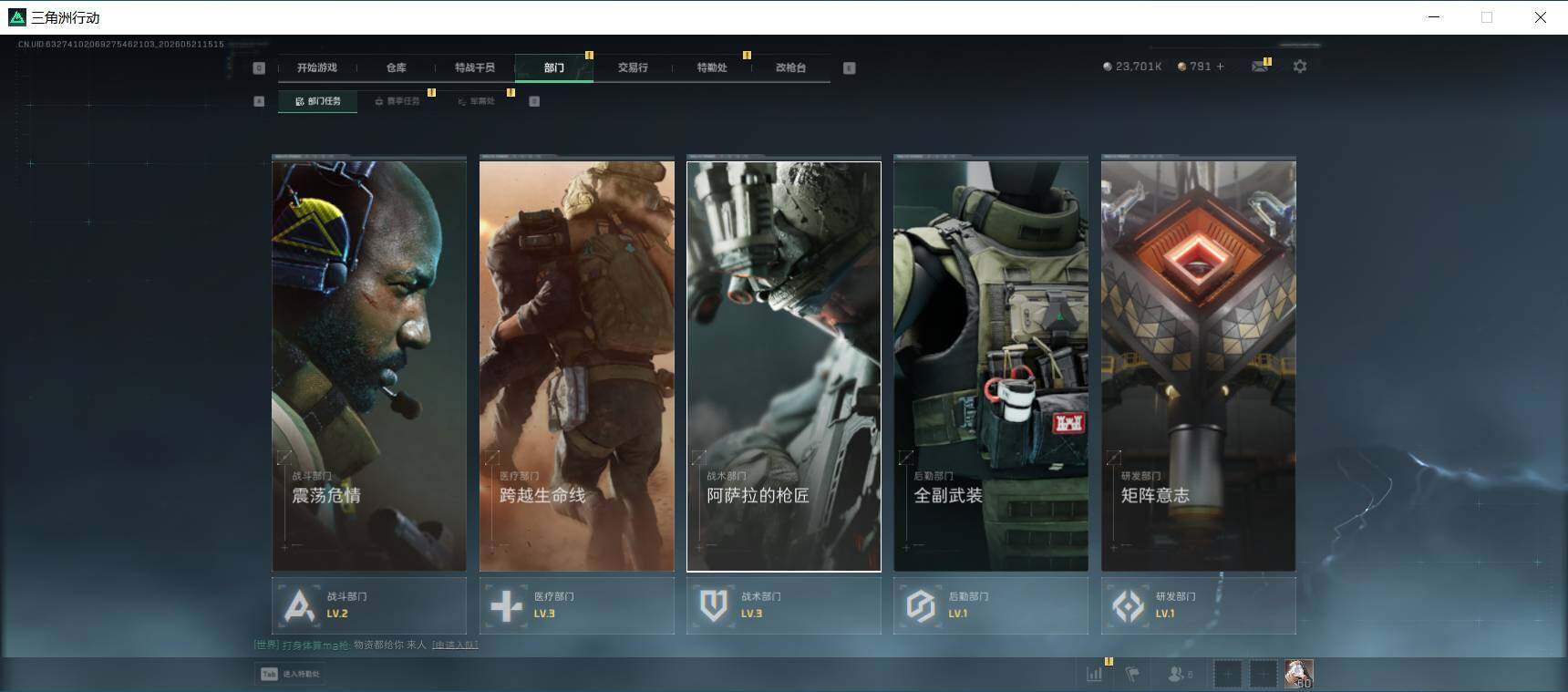The image size is (1568, 692).
Task: Click the 医疗部门 cross icon
Action: tap(507, 605)
